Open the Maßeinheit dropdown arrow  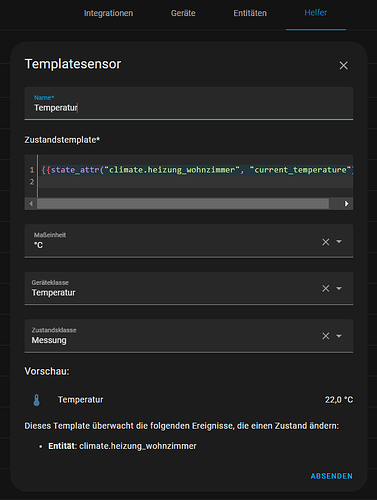point(339,241)
